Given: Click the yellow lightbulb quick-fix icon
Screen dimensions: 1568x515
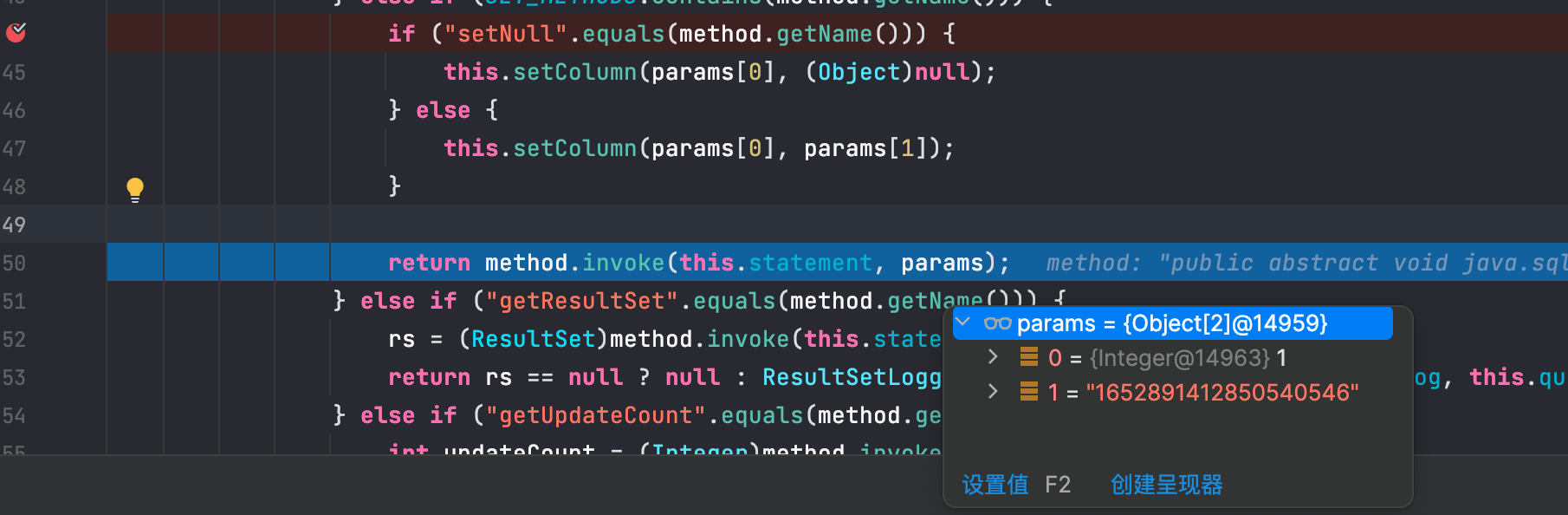Looking at the screenshot, I should tap(135, 188).
